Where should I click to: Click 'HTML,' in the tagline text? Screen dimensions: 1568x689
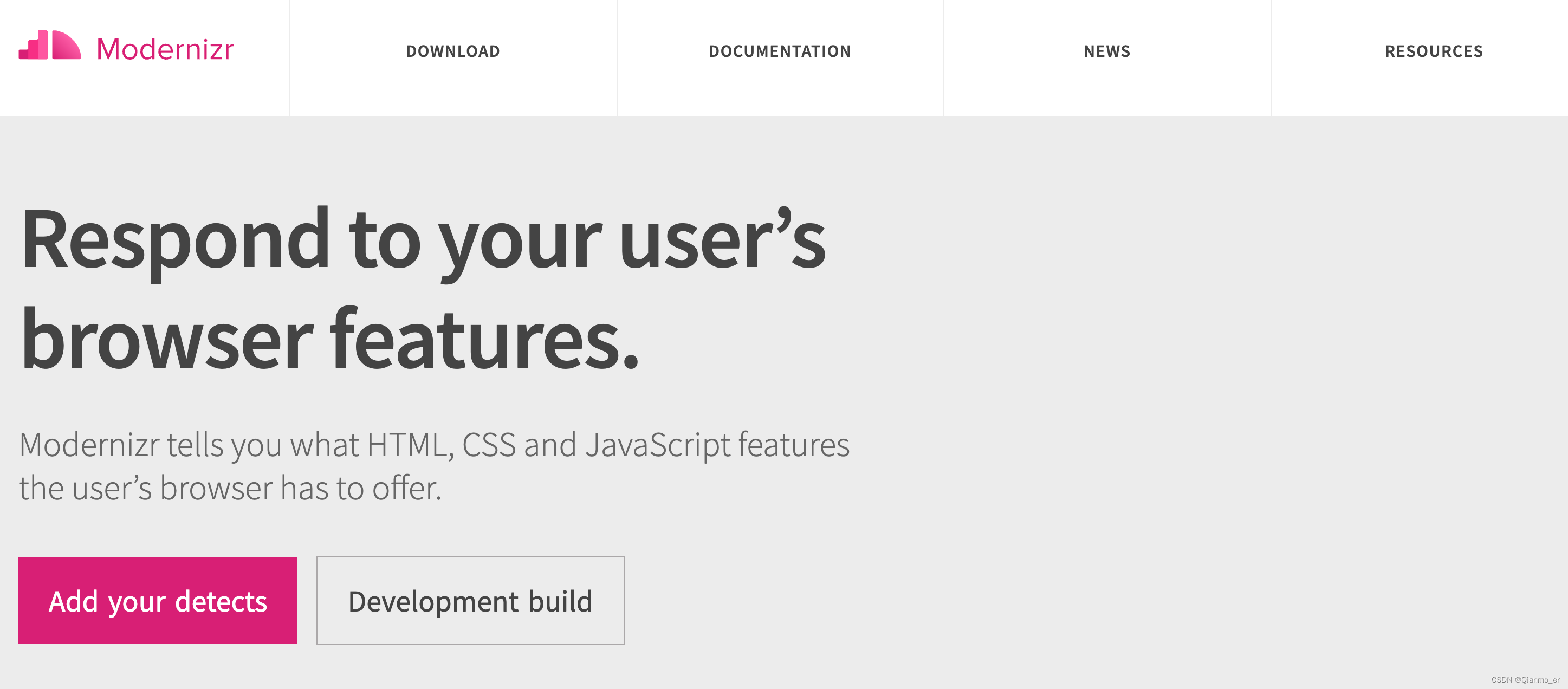pyautogui.click(x=410, y=445)
